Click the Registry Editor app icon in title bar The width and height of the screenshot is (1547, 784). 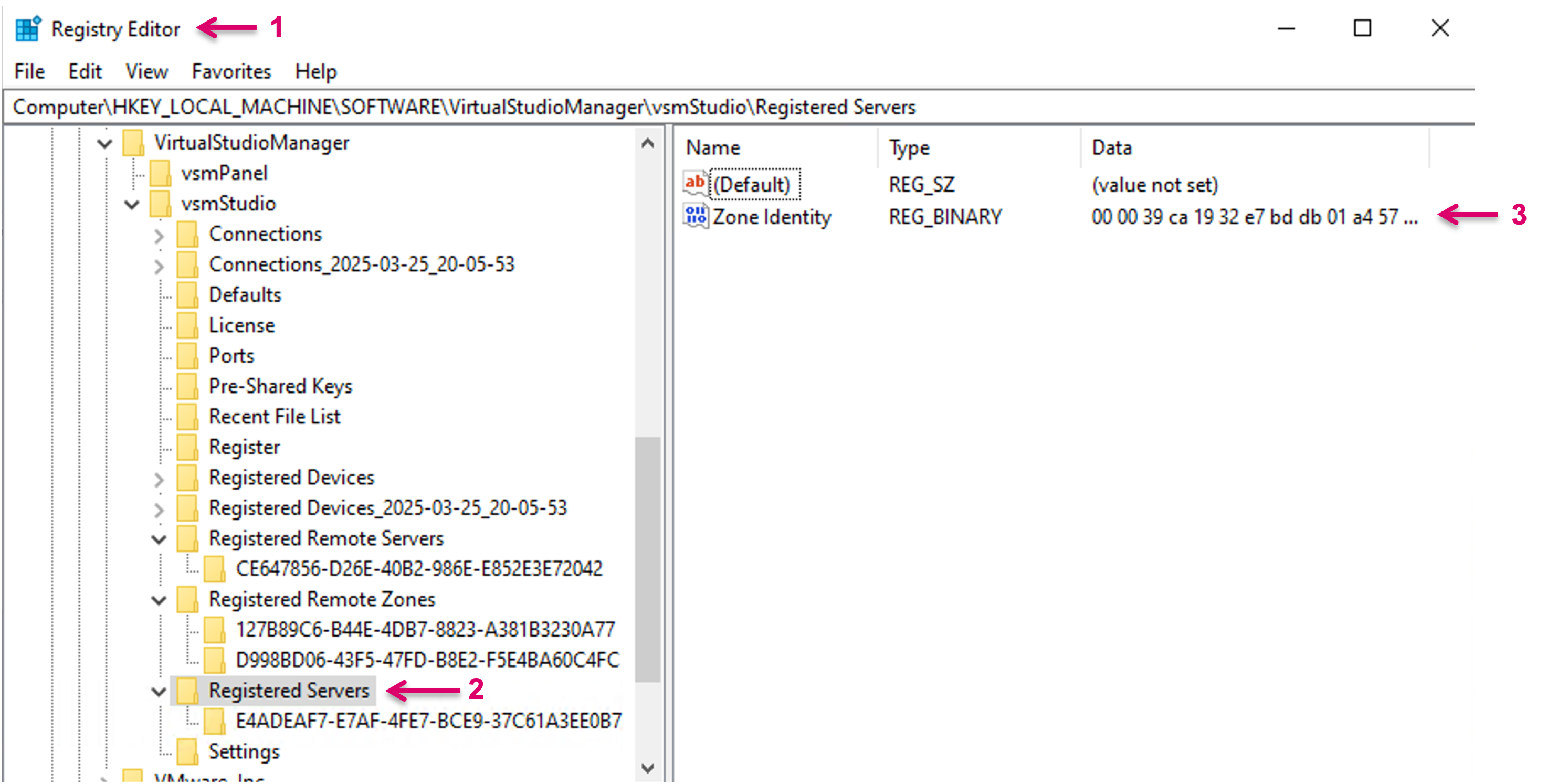pyautogui.click(x=28, y=29)
